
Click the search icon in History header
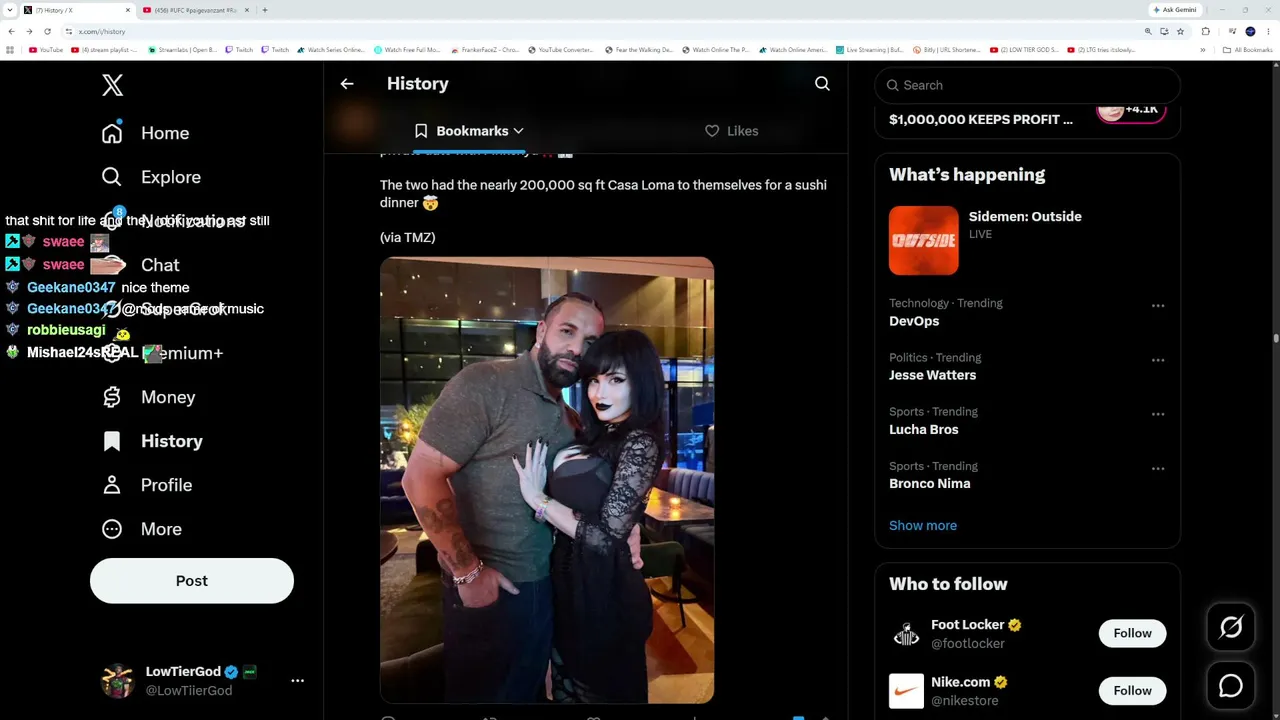822,84
